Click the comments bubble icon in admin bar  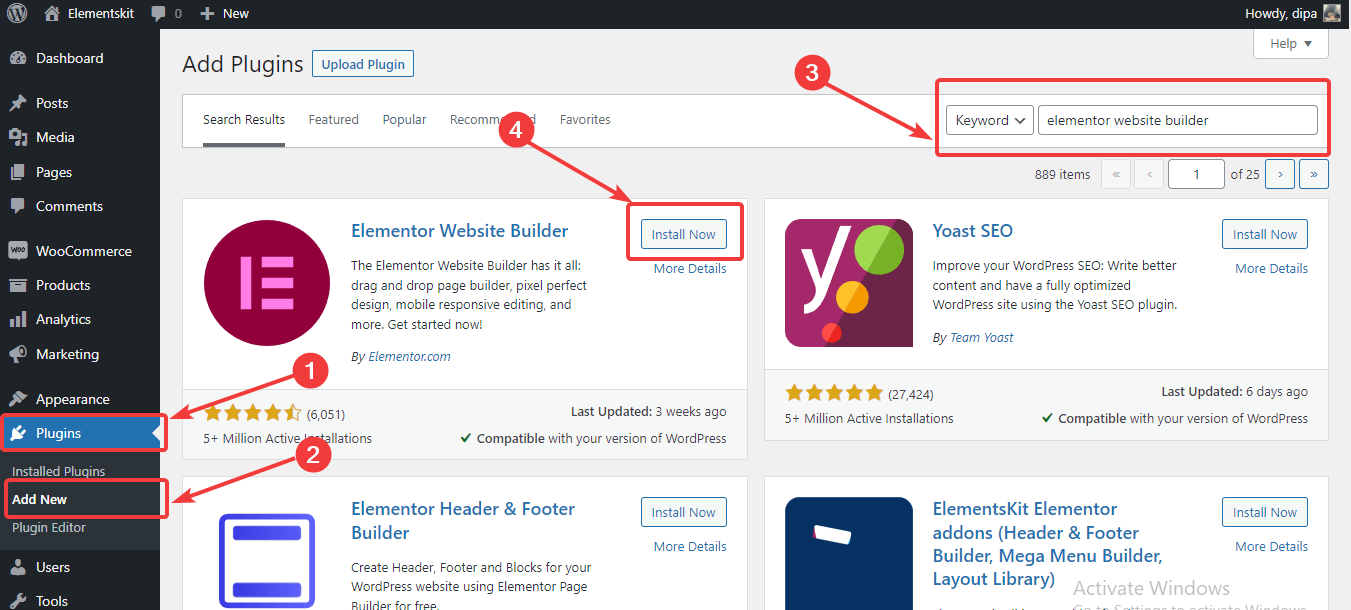pos(158,14)
